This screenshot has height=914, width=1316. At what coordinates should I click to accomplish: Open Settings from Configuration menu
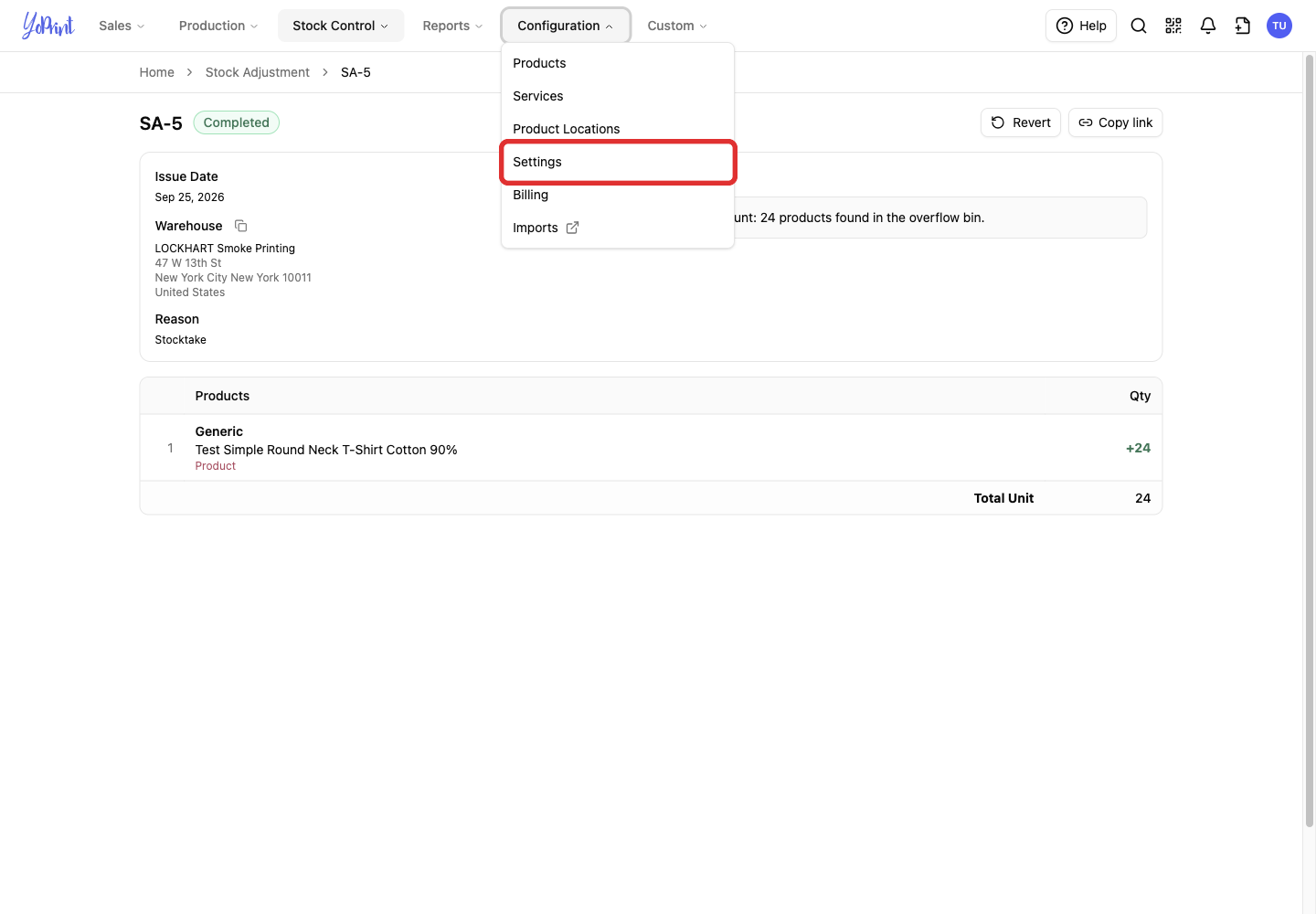[618, 162]
